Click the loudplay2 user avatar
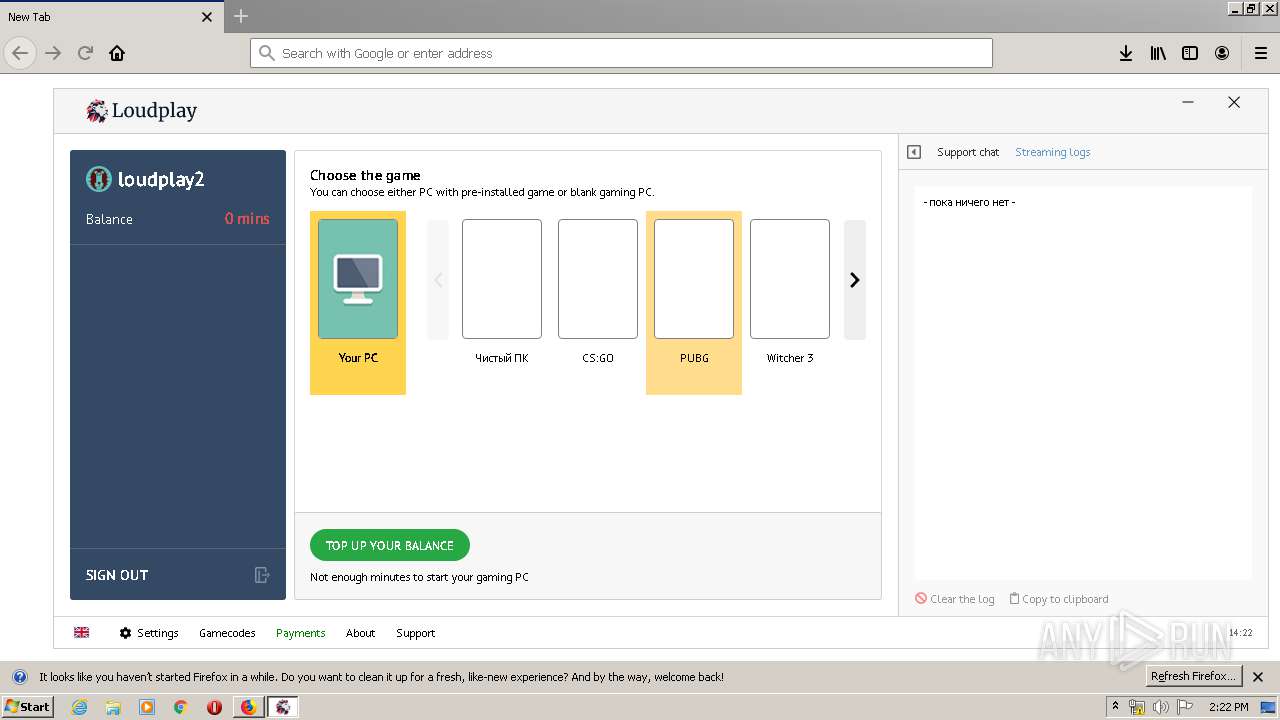 98,179
